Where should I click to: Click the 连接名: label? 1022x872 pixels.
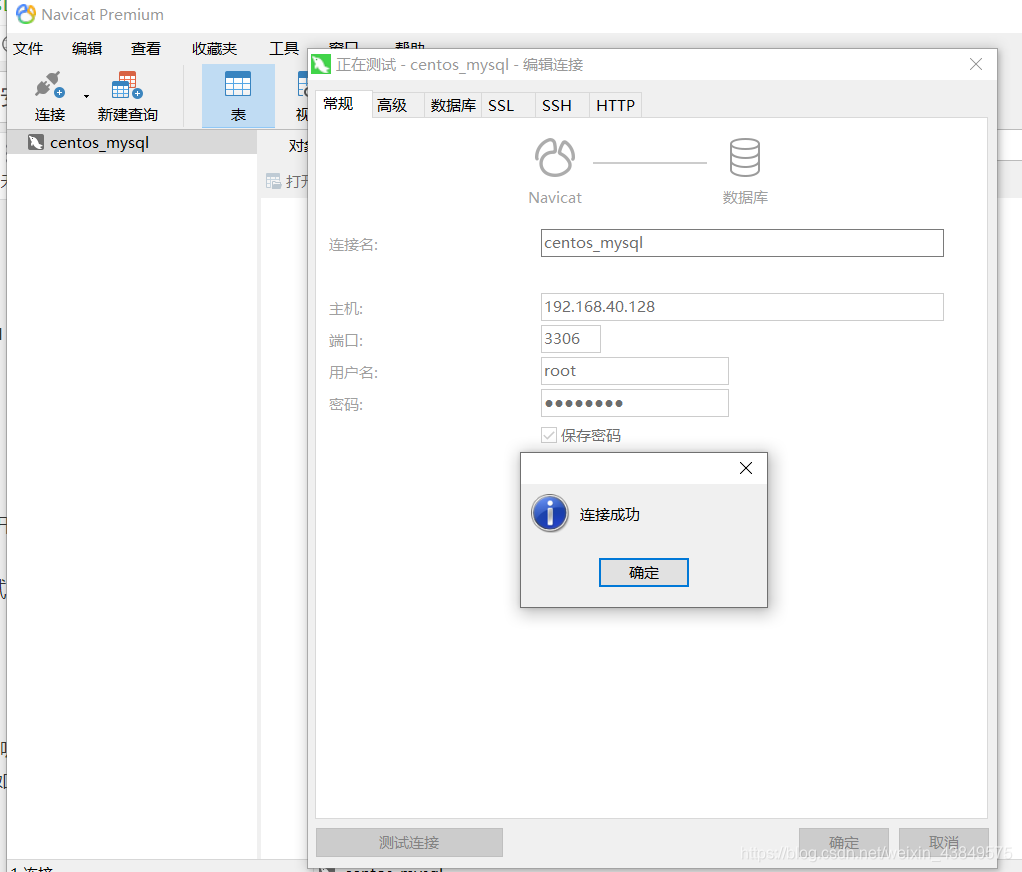point(353,244)
